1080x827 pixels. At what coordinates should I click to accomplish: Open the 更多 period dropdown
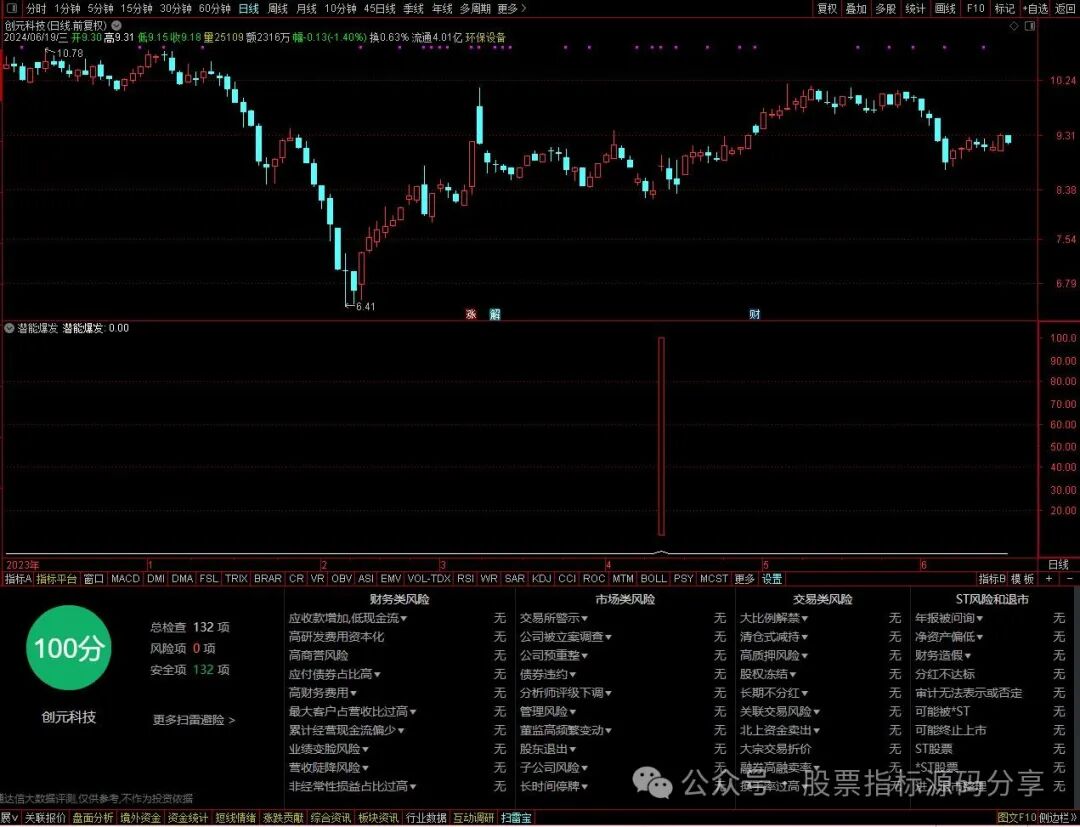[x=511, y=9]
